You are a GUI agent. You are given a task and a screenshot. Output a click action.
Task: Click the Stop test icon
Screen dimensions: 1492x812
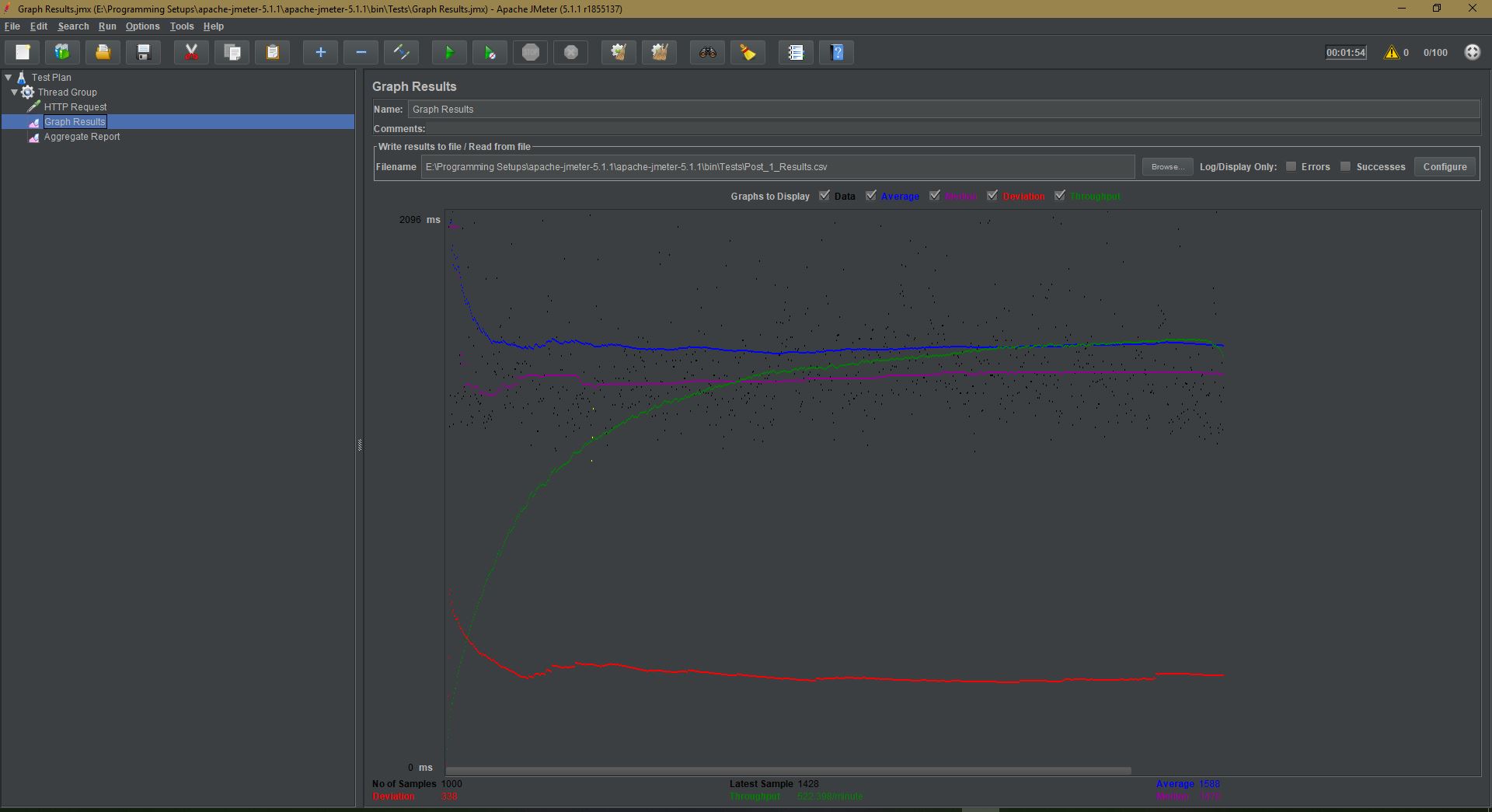(531, 52)
